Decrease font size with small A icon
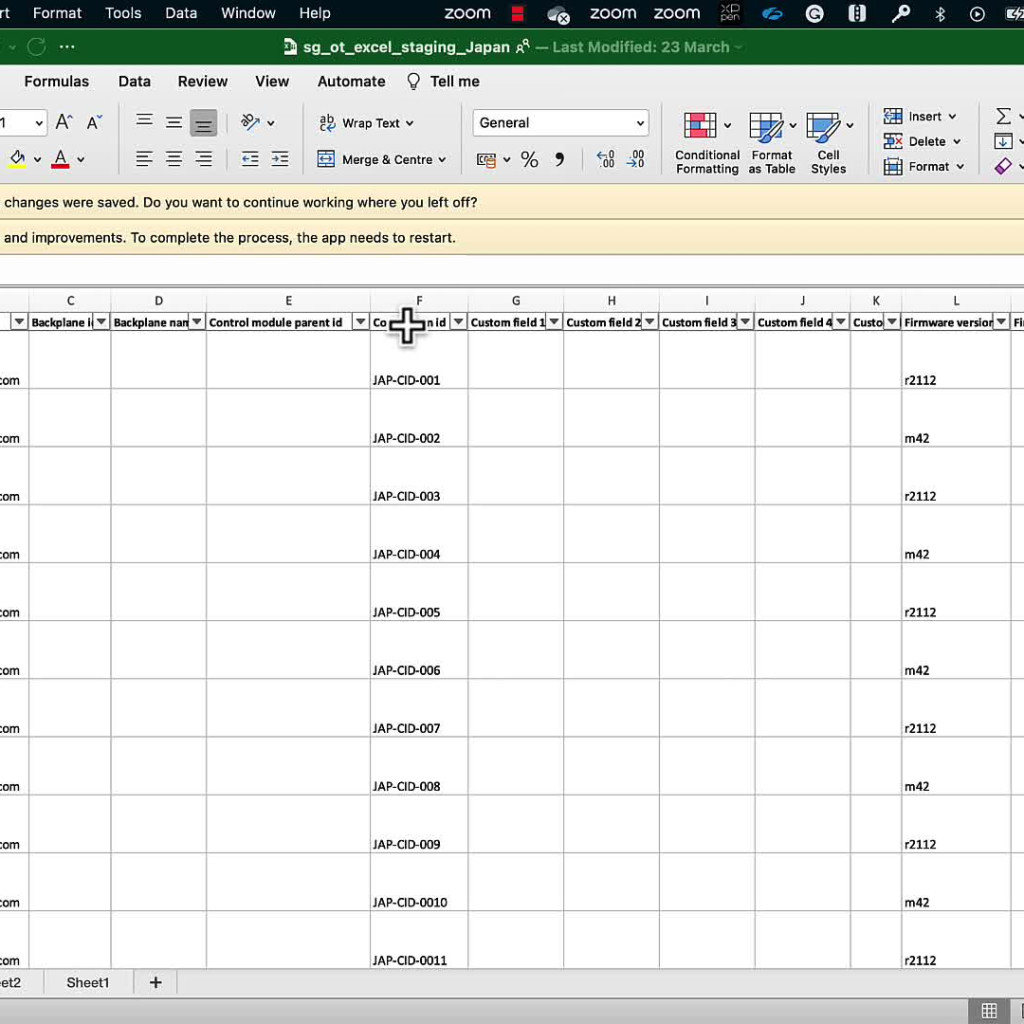The image size is (1024, 1024). [94, 122]
